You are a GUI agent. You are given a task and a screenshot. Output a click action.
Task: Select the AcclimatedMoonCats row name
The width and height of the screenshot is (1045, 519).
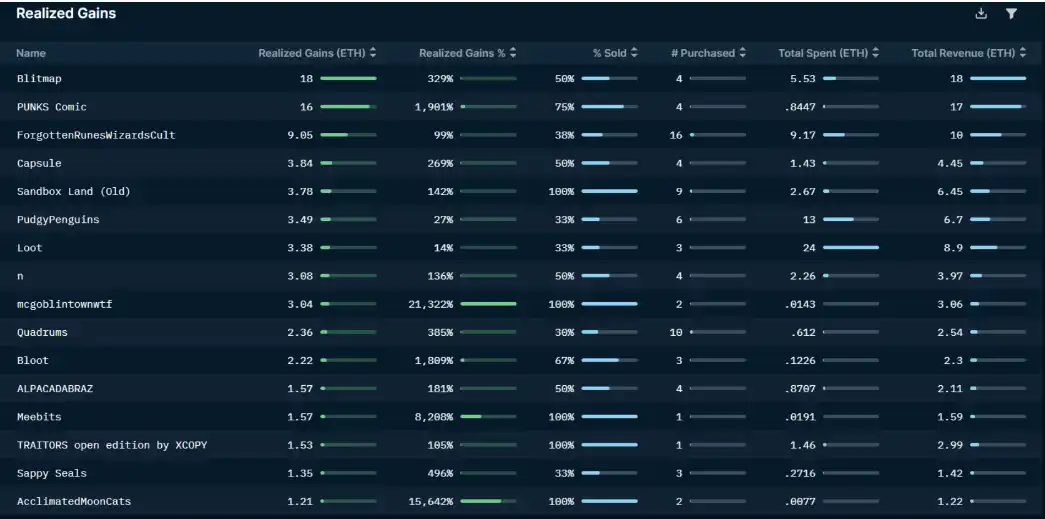coord(74,501)
